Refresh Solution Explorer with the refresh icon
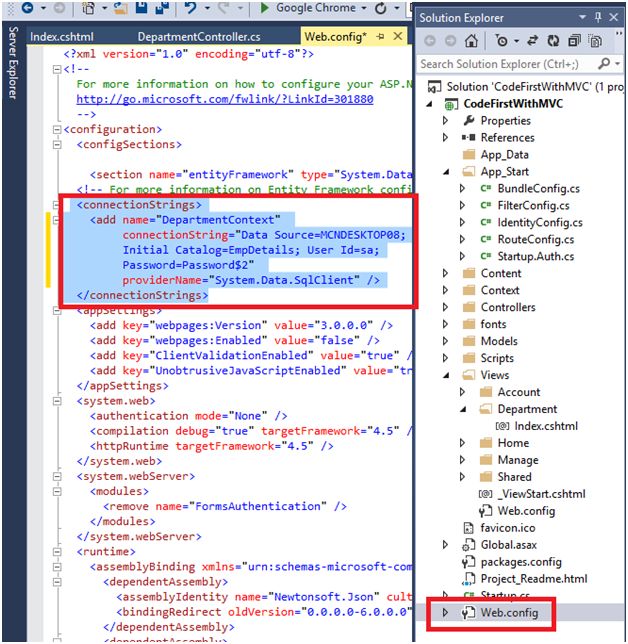Viewport: 628px width, 644px height. click(x=553, y=41)
